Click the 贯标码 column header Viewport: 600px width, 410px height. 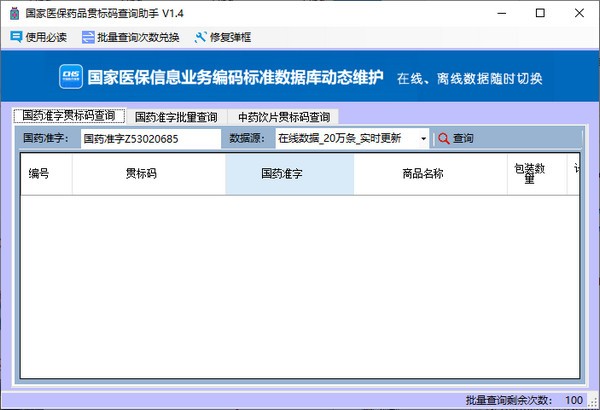coord(149,174)
